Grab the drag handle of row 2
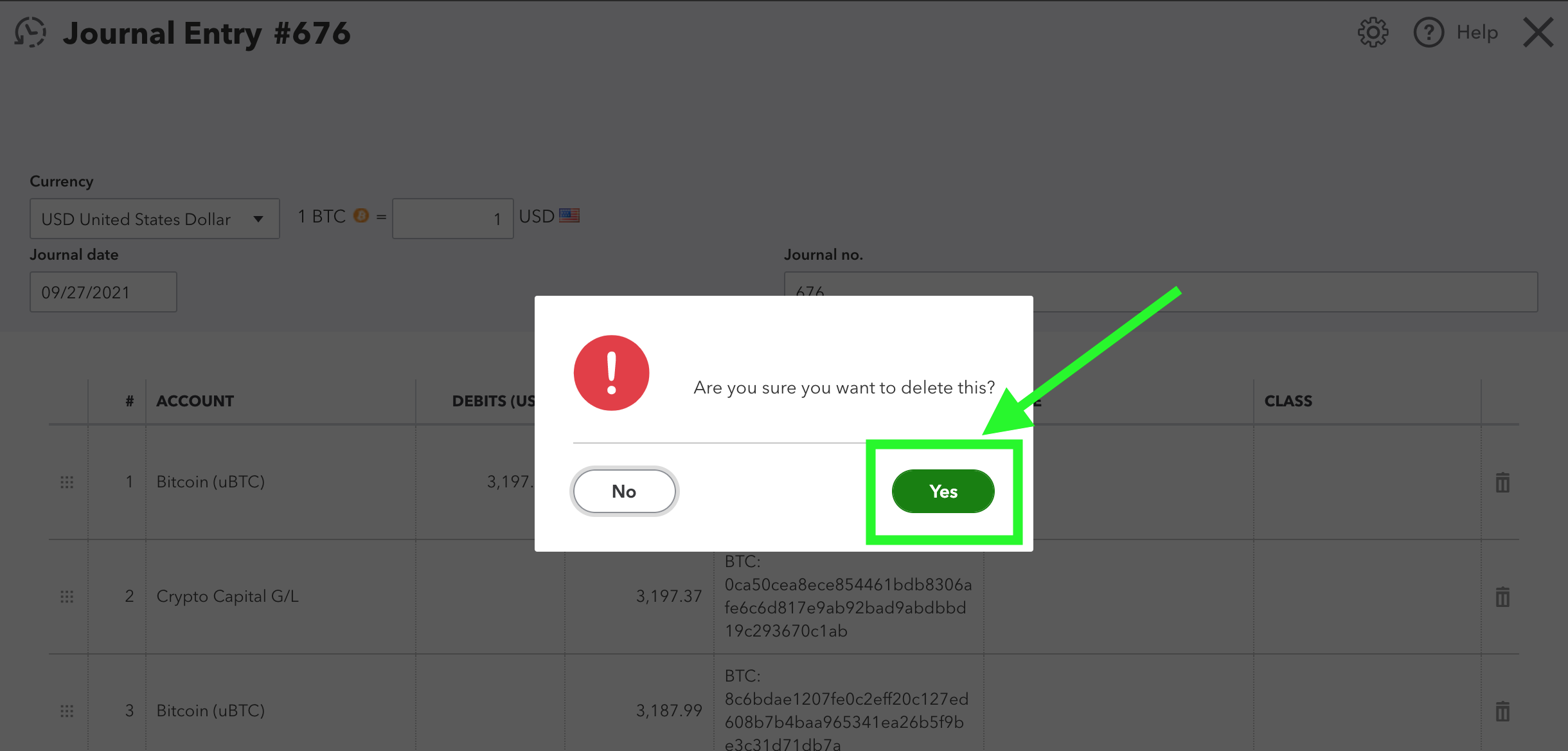1568x751 pixels. pos(67,597)
